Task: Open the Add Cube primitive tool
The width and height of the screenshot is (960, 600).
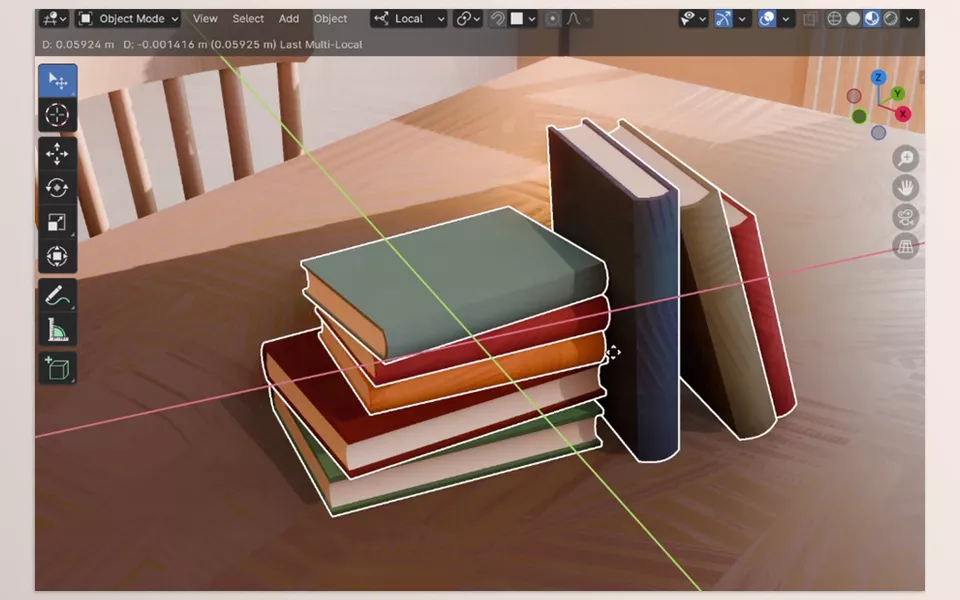Action: [57, 368]
